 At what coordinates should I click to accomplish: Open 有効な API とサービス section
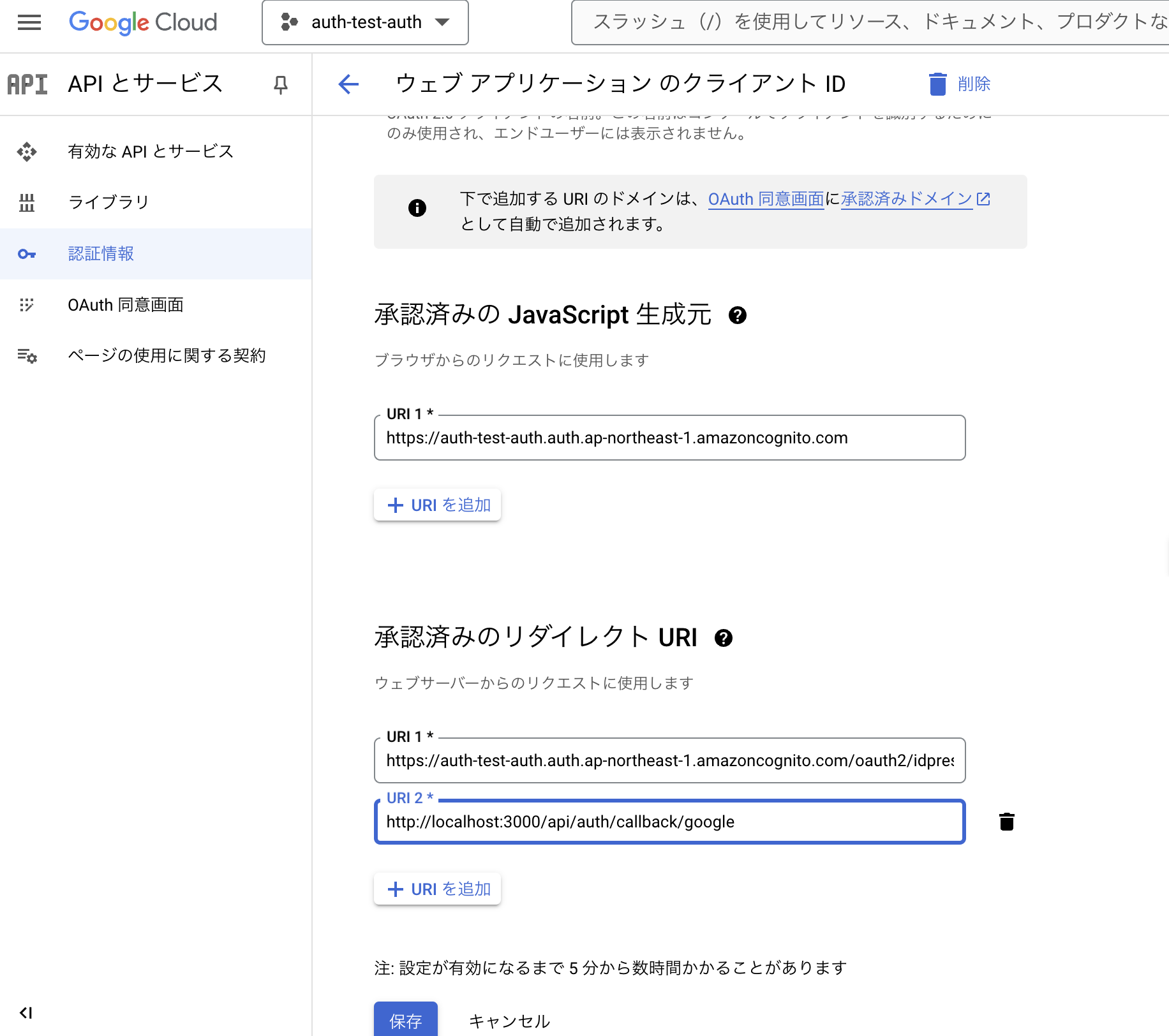point(151,151)
